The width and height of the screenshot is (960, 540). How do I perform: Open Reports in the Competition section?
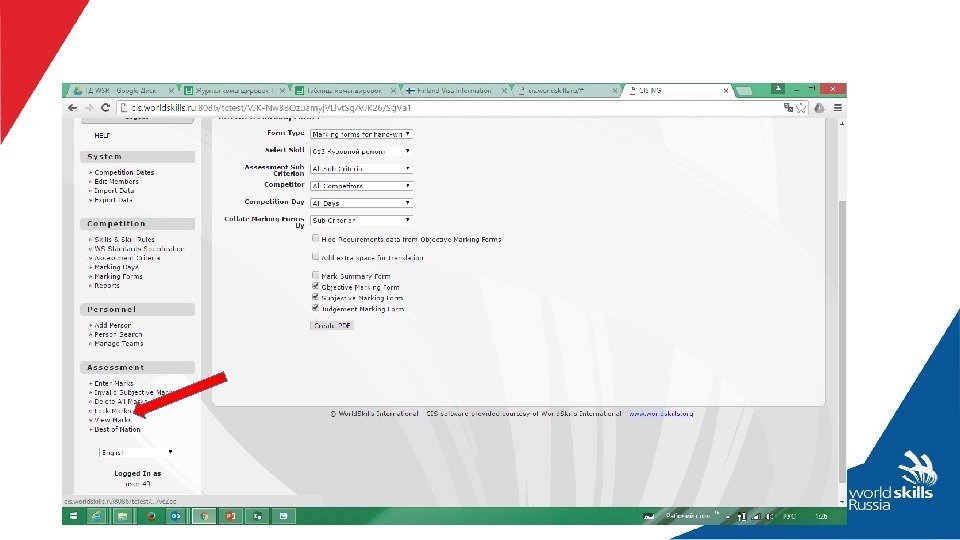107,286
